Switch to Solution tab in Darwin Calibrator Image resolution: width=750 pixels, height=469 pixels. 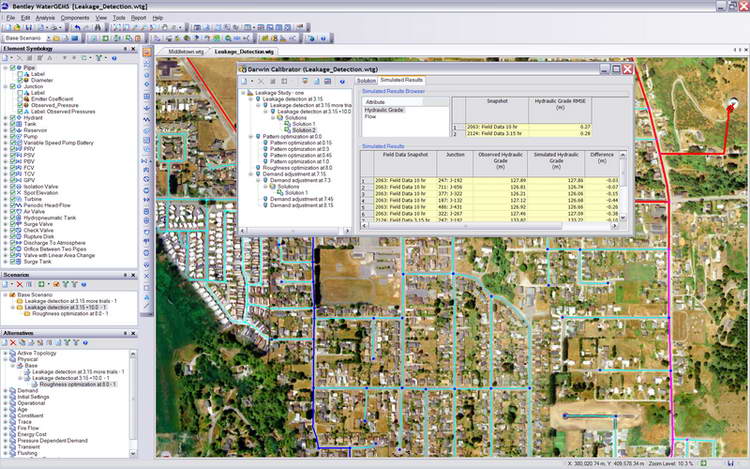366,81
